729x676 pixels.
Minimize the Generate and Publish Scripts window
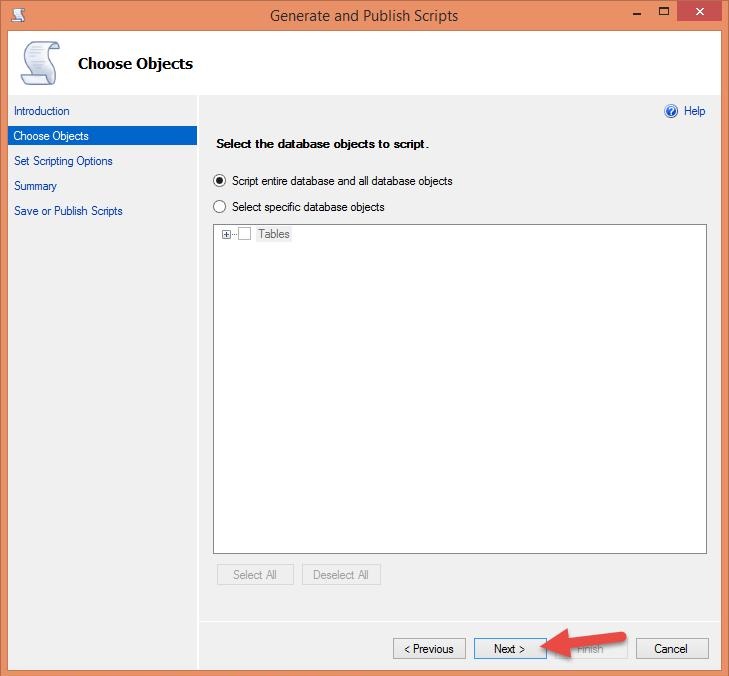coord(637,13)
